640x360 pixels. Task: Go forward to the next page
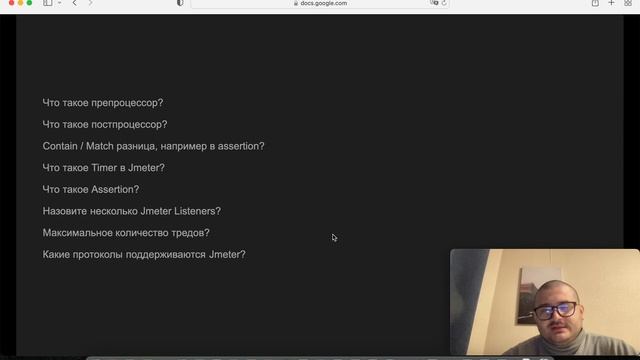90,3
